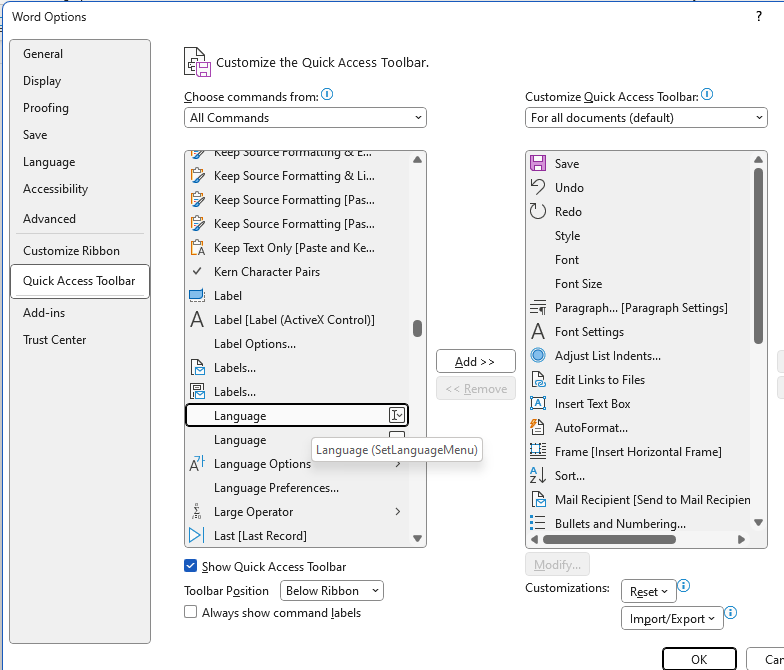The image size is (784, 670).
Task: Click the Large Operator submenu arrow
Action: [398, 512]
